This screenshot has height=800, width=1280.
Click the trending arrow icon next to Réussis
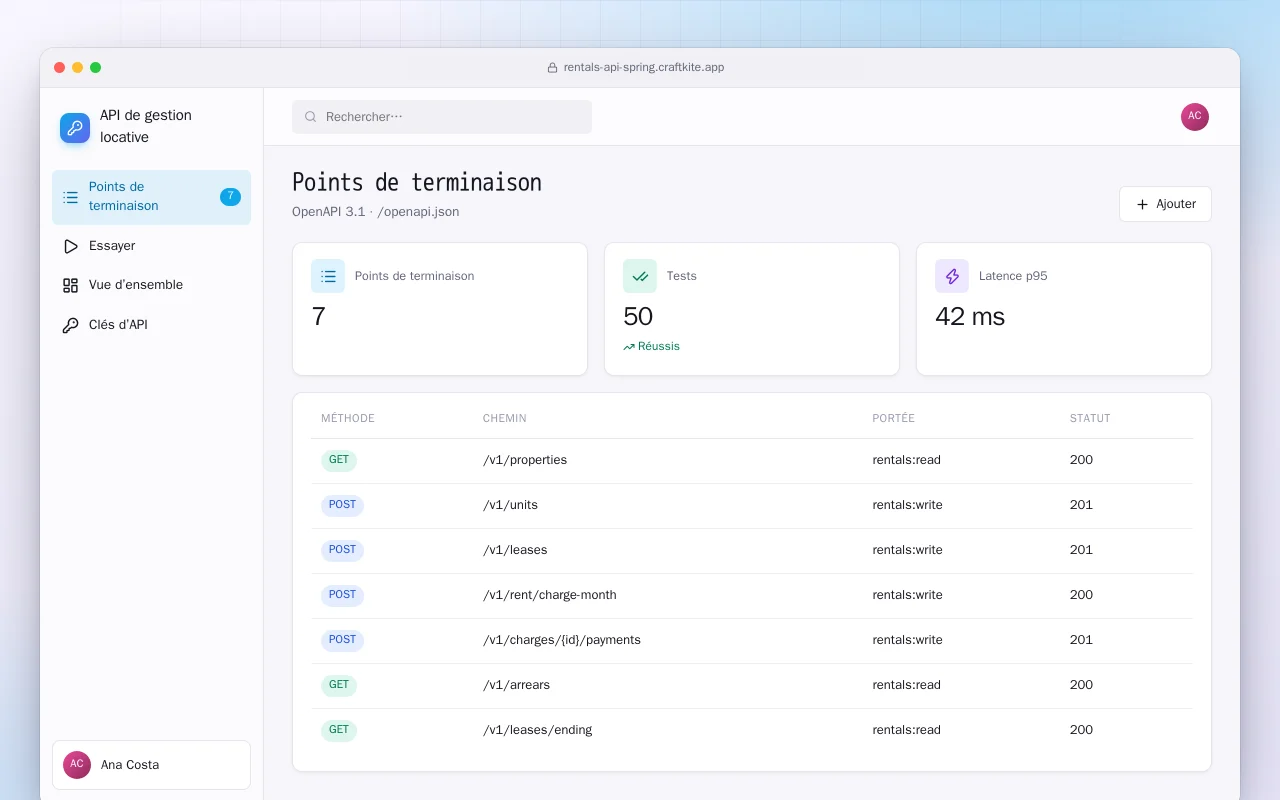click(x=629, y=347)
